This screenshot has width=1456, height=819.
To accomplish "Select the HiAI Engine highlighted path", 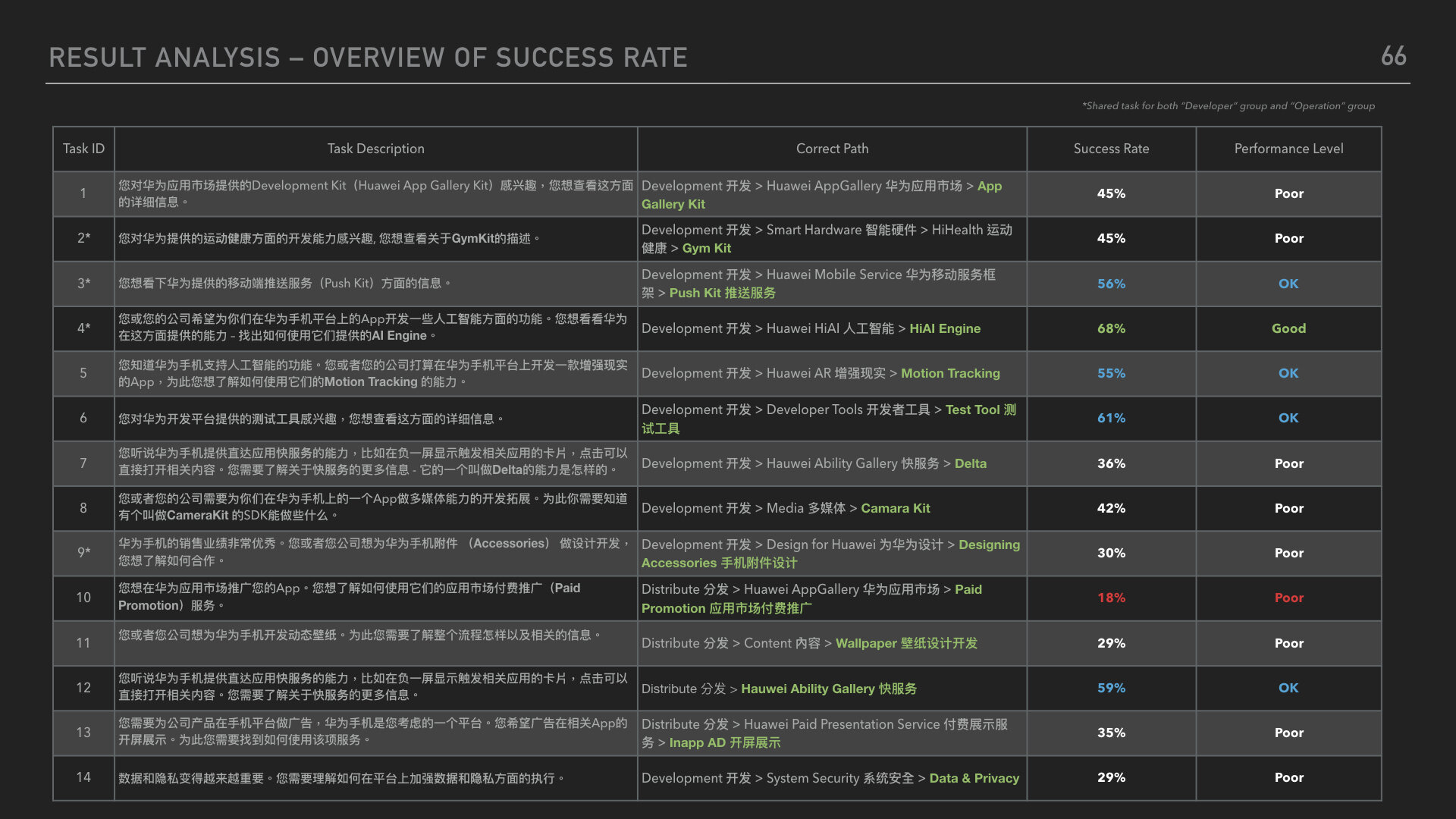I will click(944, 328).
